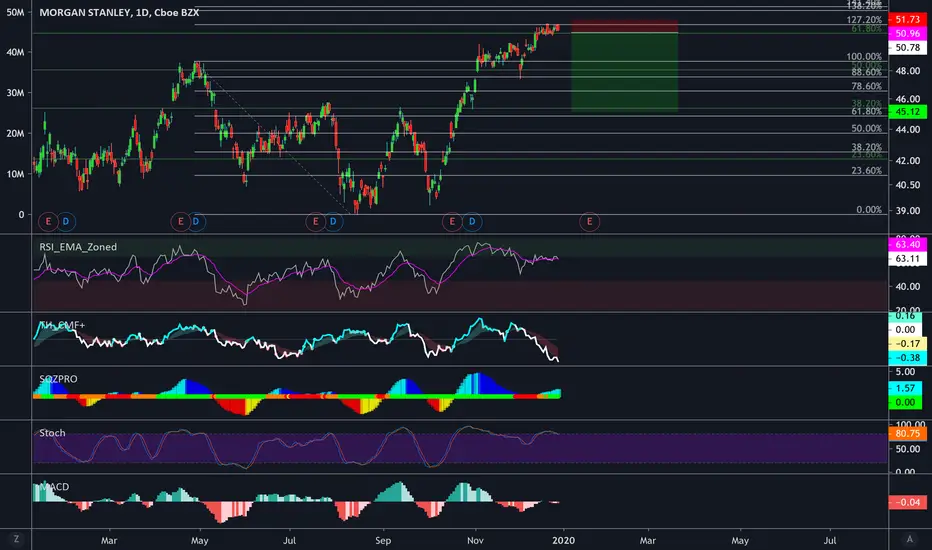This screenshot has height=550, width=932.
Task: Open timezone settings via Z button
Action: 16,539
